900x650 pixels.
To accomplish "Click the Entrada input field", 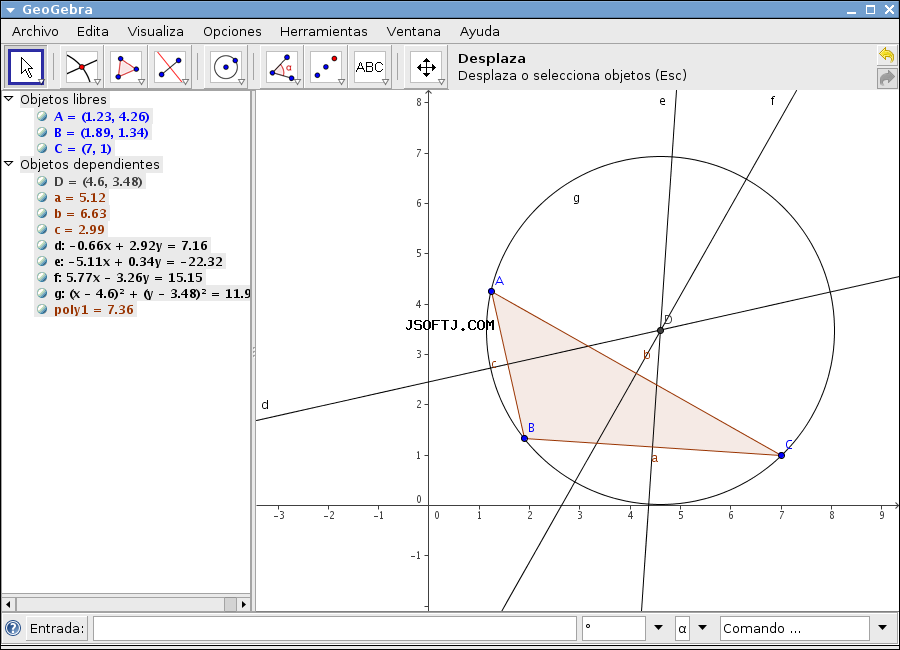I will pos(335,628).
